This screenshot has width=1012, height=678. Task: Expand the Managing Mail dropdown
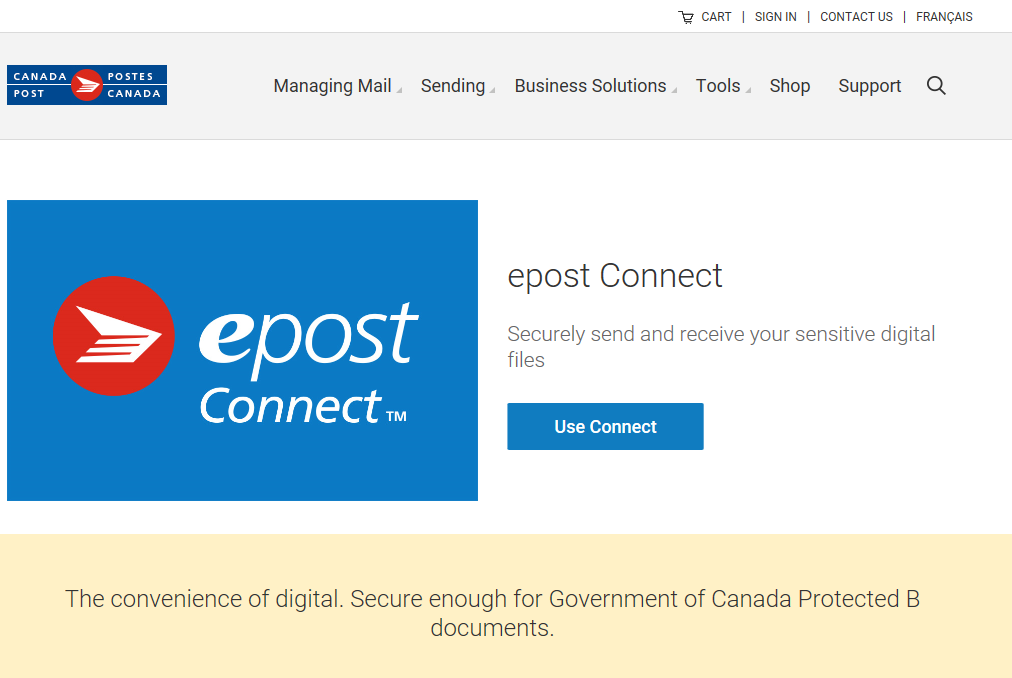coord(332,86)
